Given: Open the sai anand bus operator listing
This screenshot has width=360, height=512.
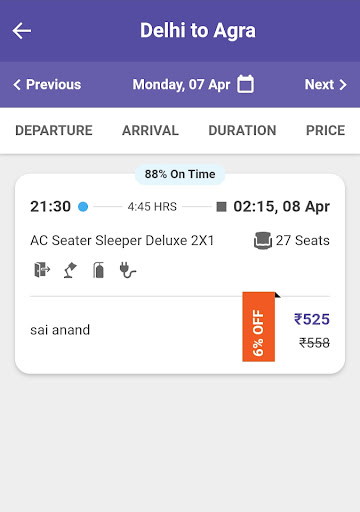Looking at the screenshot, I should [60, 330].
